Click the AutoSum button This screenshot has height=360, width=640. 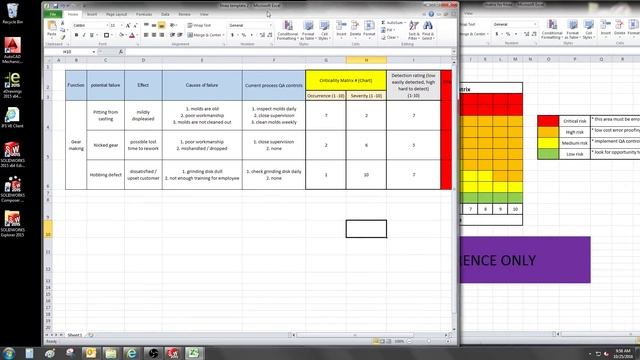[x=392, y=23]
